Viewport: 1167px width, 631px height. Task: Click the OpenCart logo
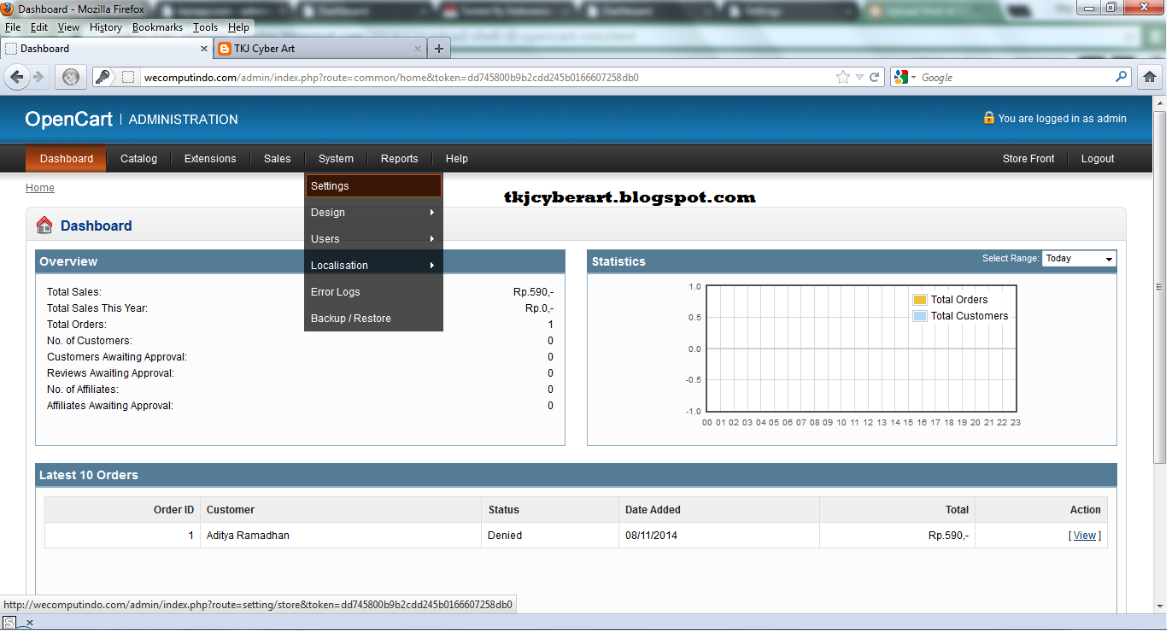point(68,119)
